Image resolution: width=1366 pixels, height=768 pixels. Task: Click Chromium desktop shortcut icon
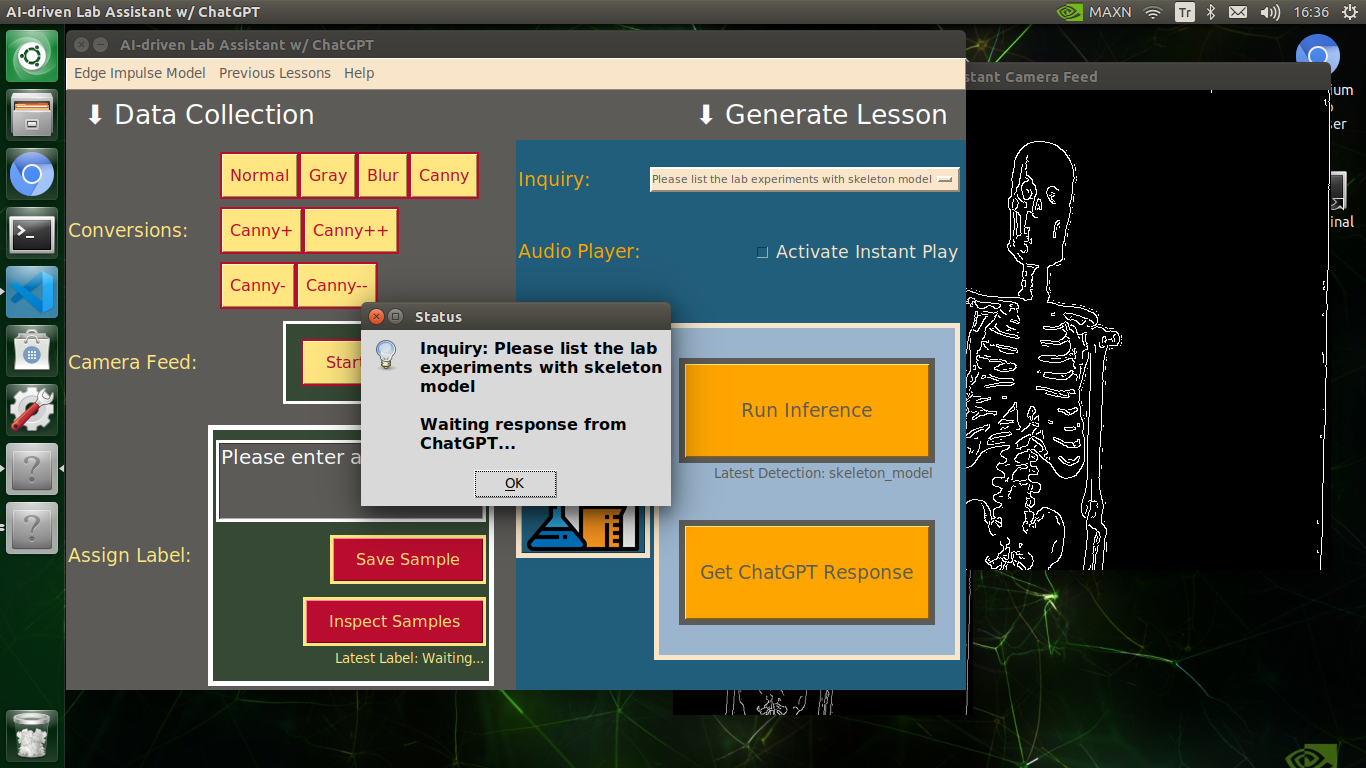1317,56
